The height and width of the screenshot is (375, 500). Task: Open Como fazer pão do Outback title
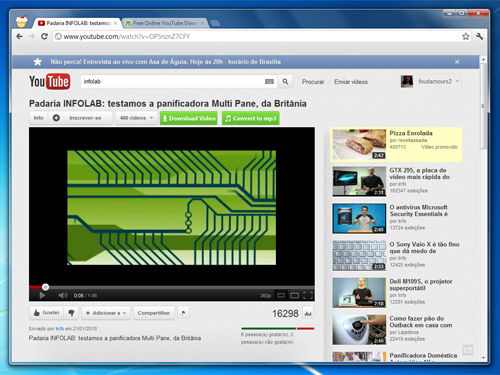coord(421,322)
